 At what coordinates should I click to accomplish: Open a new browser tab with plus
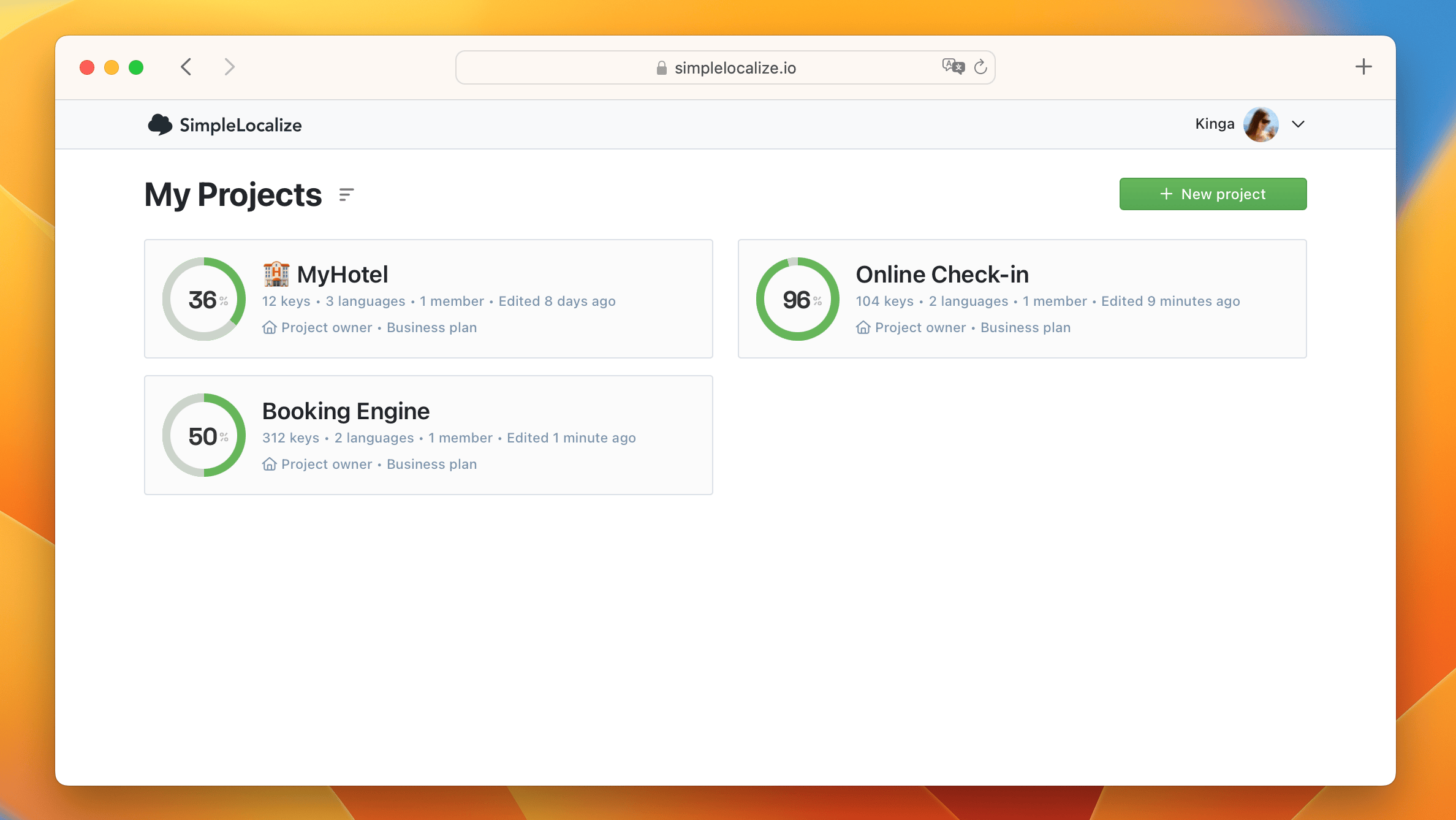[x=1363, y=67]
